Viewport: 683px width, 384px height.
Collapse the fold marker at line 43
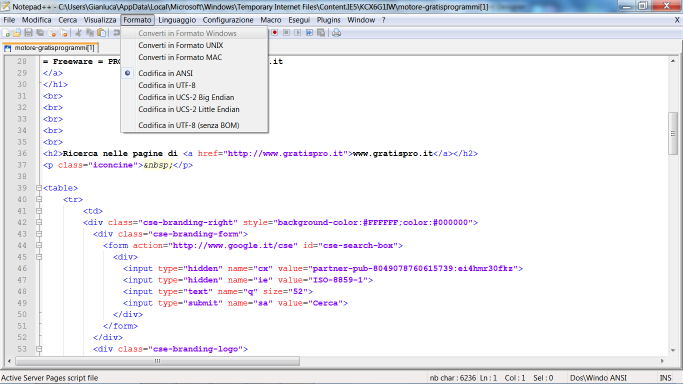coord(39,234)
